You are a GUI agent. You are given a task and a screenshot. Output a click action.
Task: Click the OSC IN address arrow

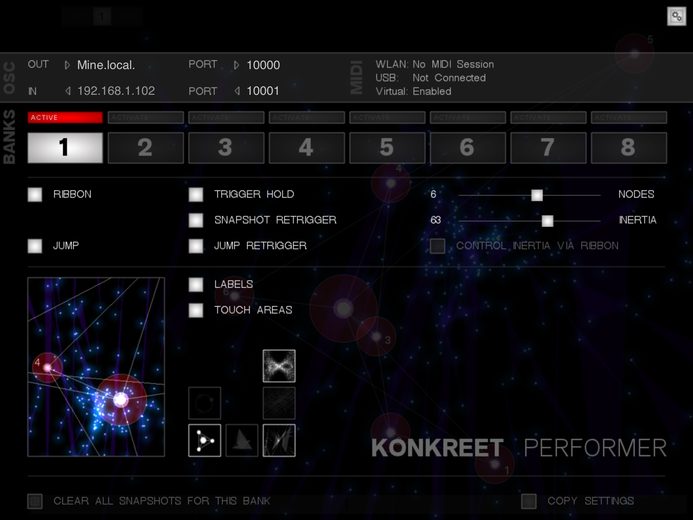(x=68, y=91)
